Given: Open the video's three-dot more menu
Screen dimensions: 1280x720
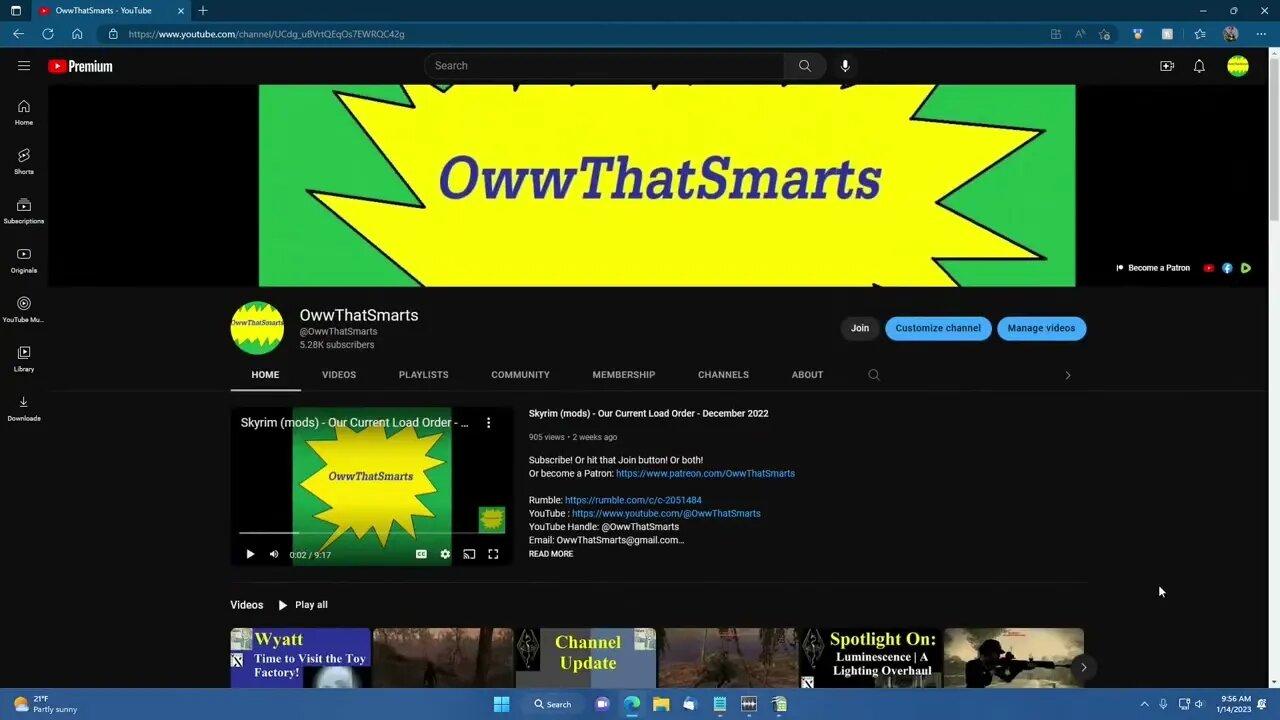Looking at the screenshot, I should point(488,423).
